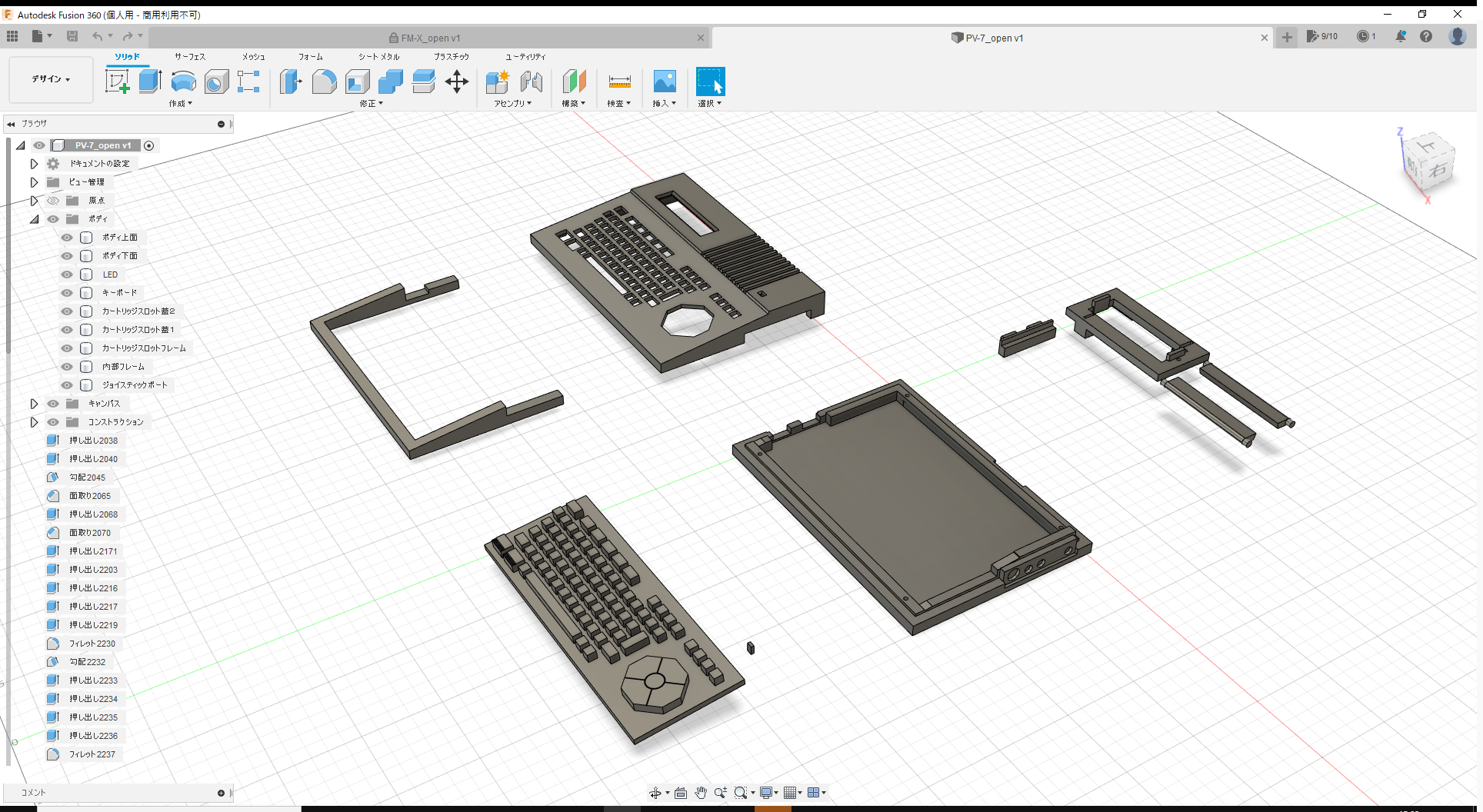Select the Create Sketch tool

[x=118, y=81]
